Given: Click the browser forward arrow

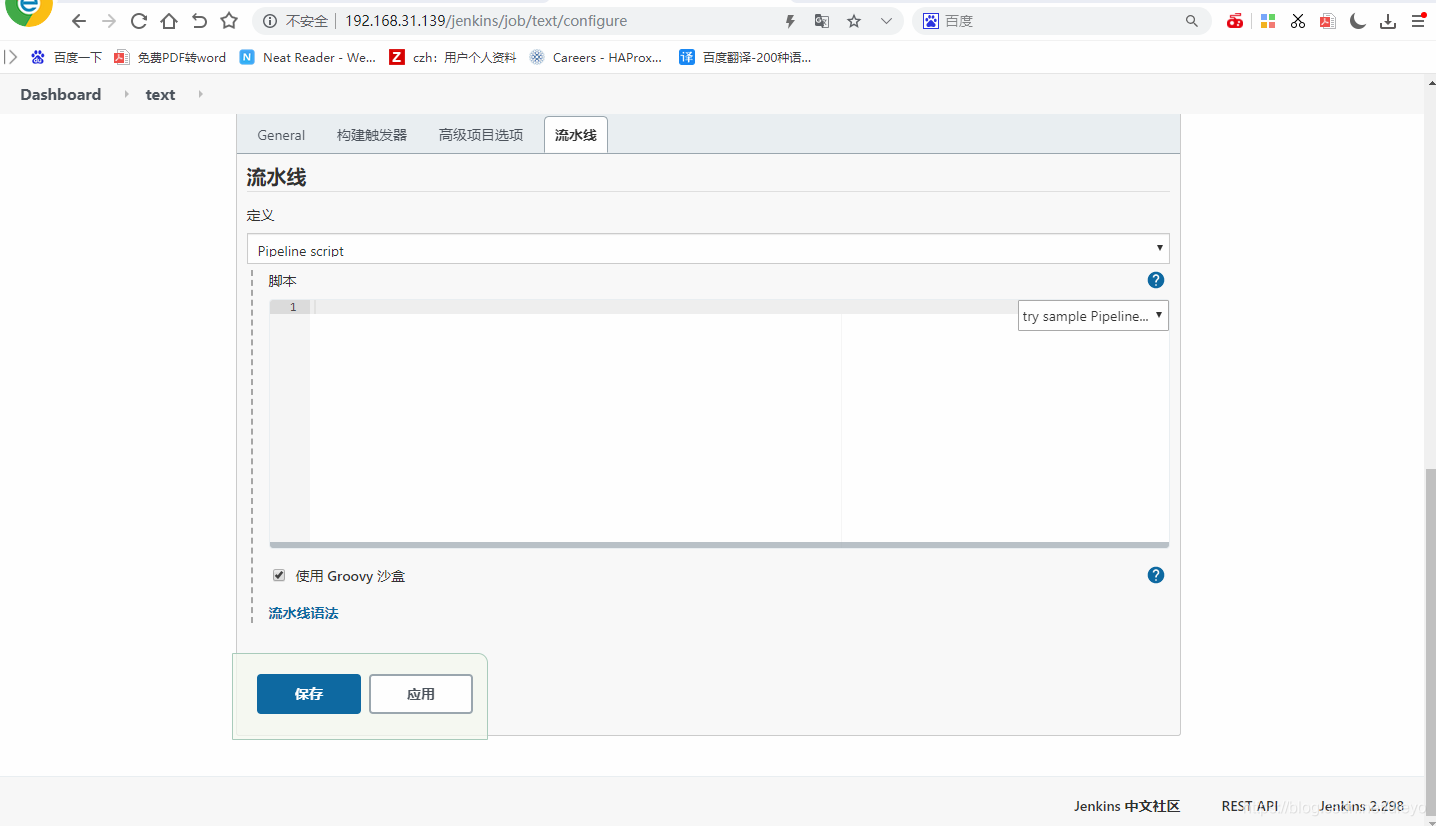Looking at the screenshot, I should coord(109,21).
